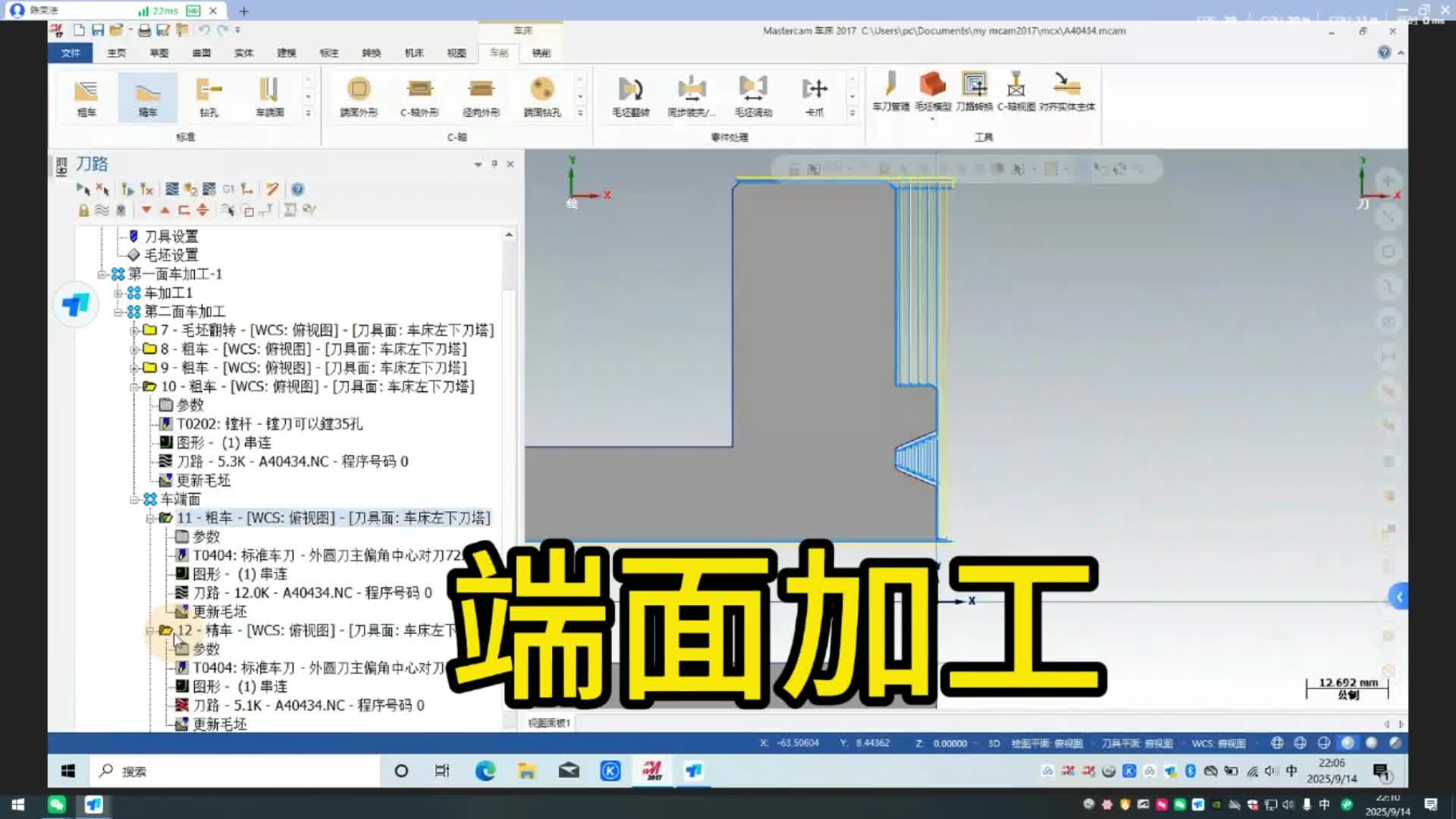
Task: Open the C-轴 group dropdown arrow
Action: [580, 114]
